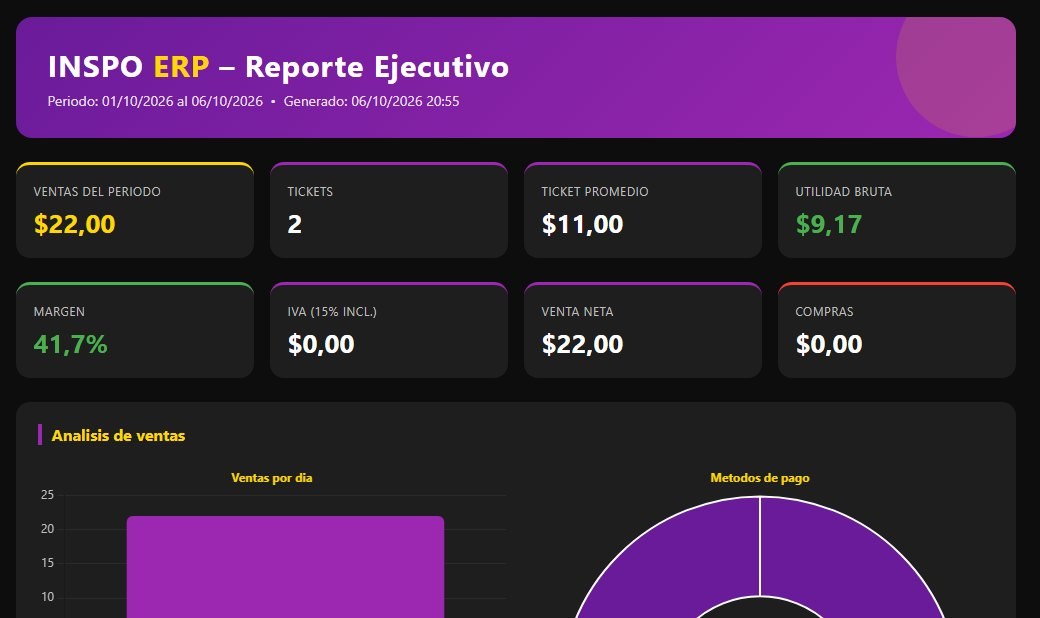Select the Ventas por dia chart title
This screenshot has height=618, width=1040.
pyautogui.click(x=271, y=477)
